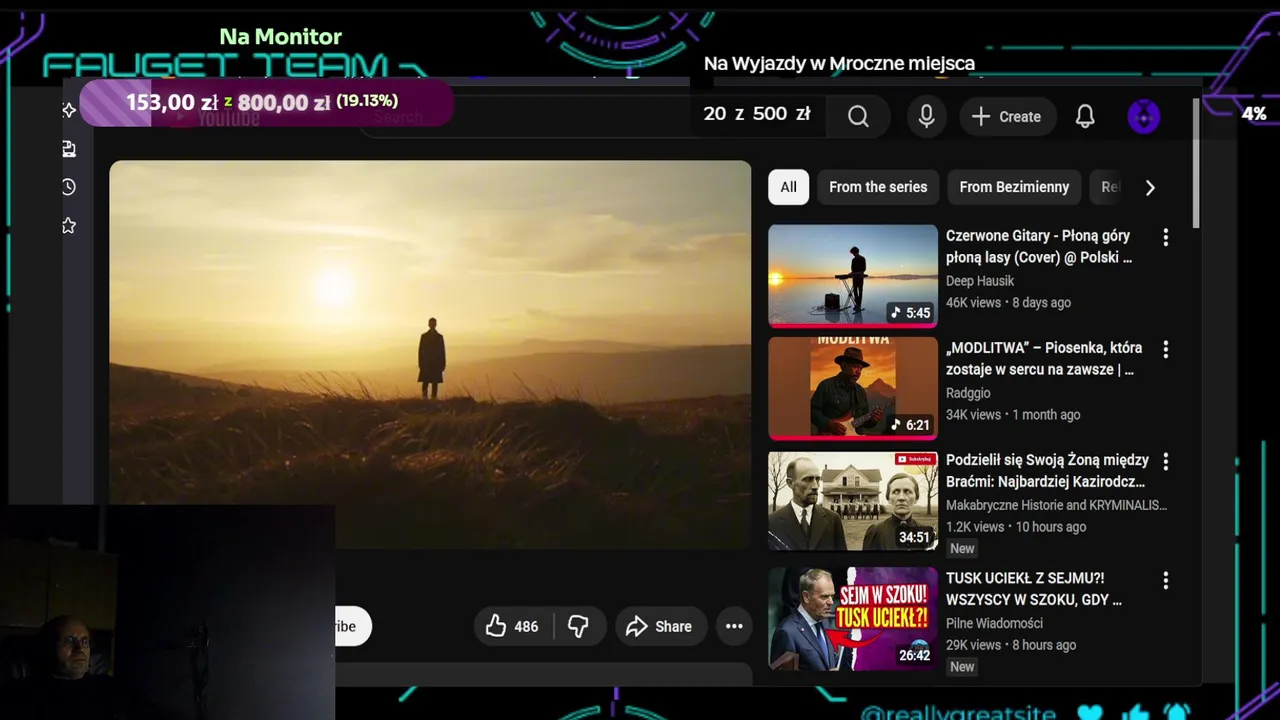Open options for Podzielił się Swoją Żoną video
The width and height of the screenshot is (1280, 720).
1165,462
